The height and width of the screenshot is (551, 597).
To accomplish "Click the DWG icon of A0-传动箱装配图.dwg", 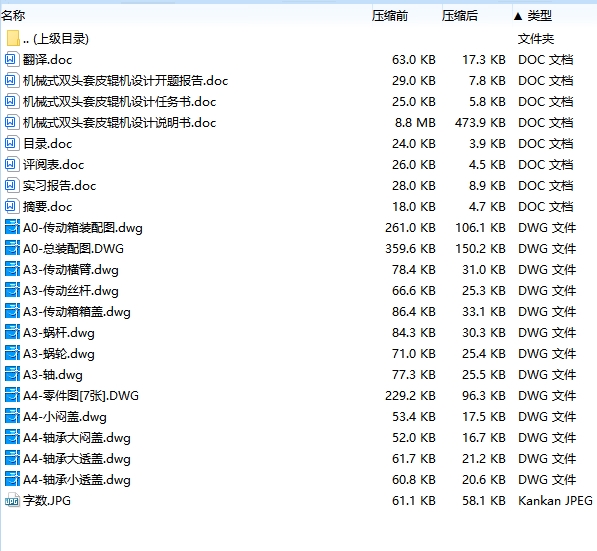I will coord(12,227).
